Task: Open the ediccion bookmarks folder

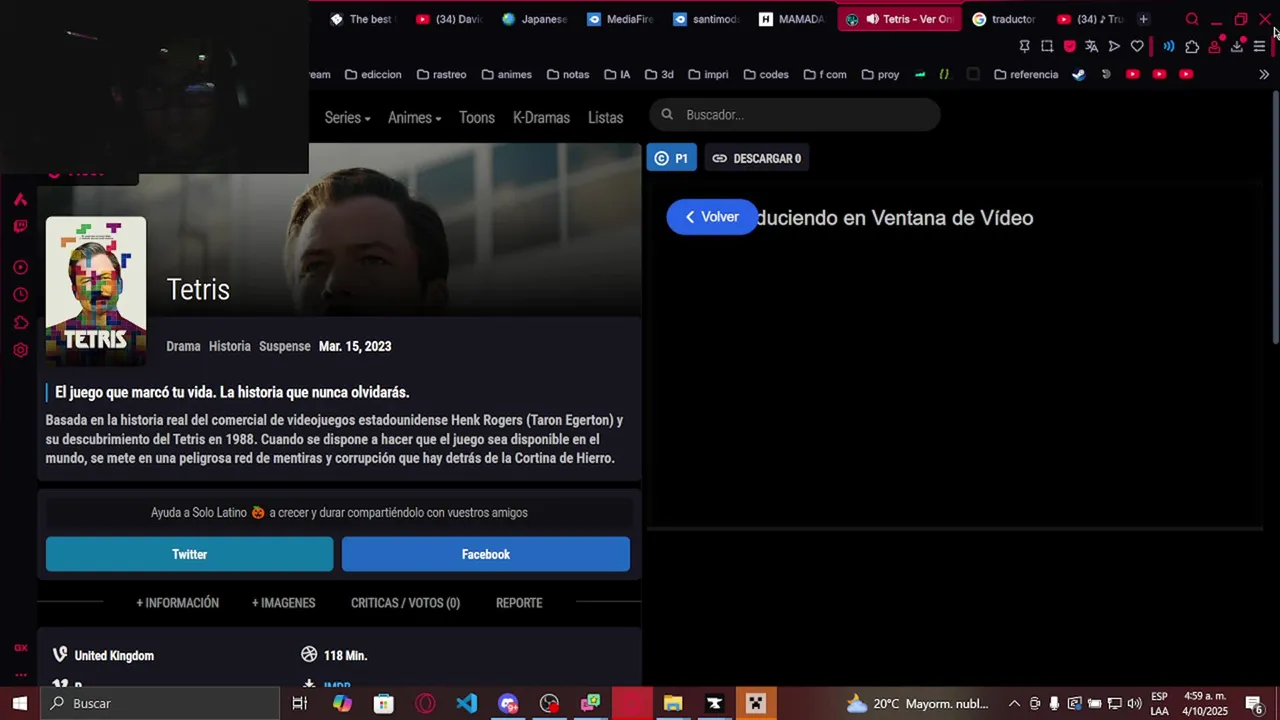Action: coord(373,74)
